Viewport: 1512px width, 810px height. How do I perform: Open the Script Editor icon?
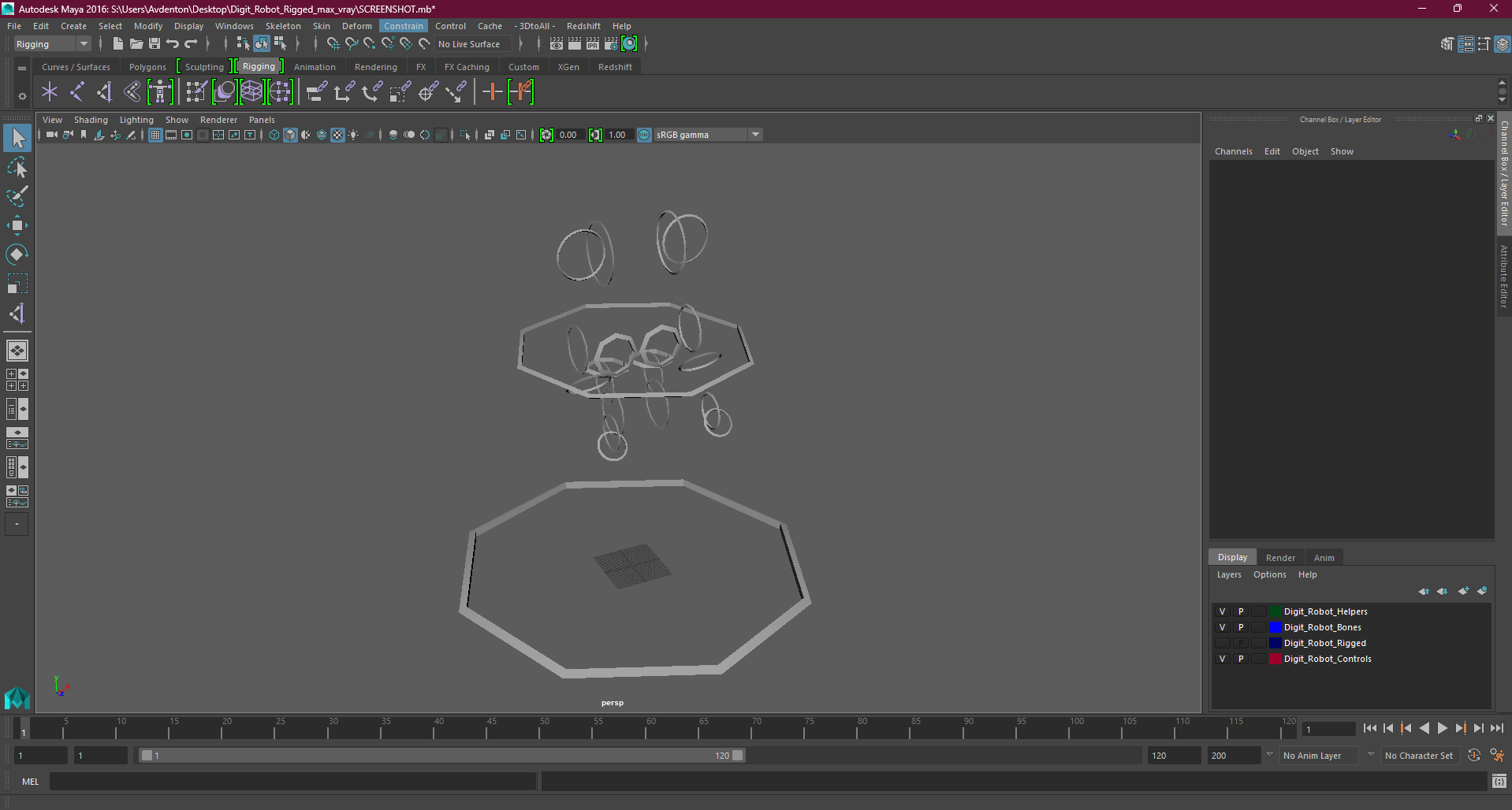tap(1499, 782)
